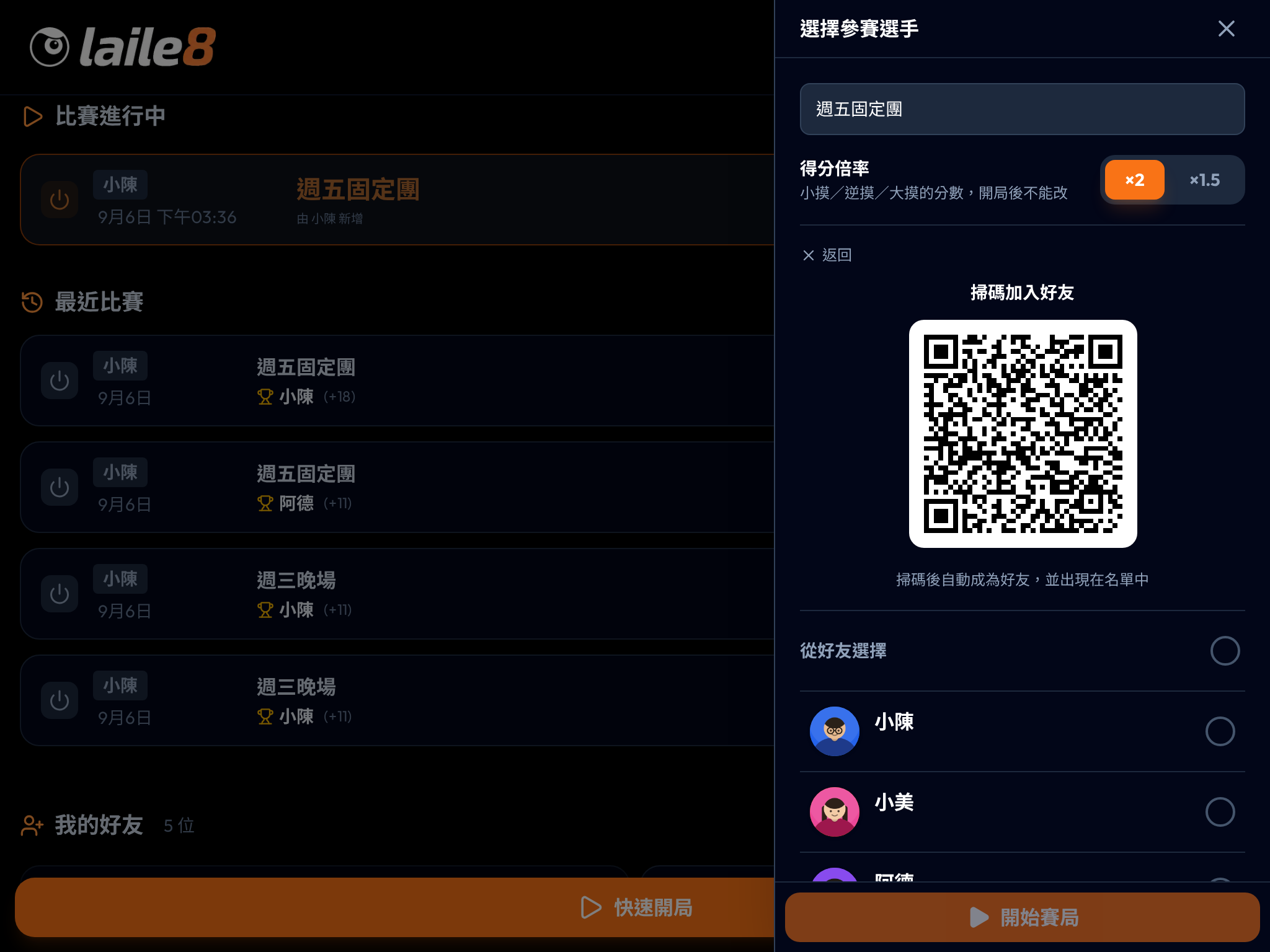Click the laile8 logo
The height and width of the screenshot is (952, 1270).
122,47
